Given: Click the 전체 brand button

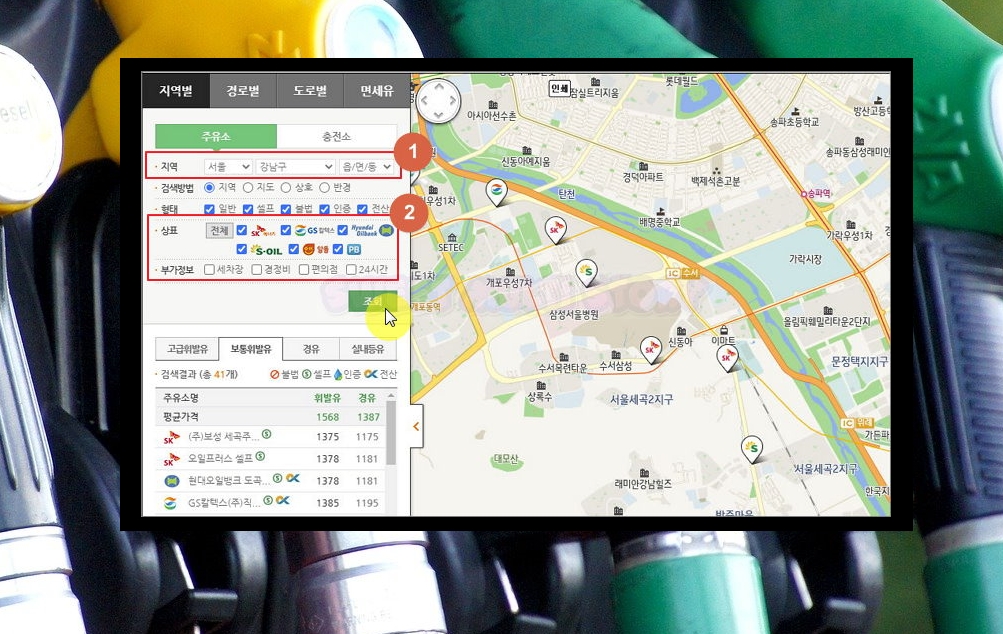Looking at the screenshot, I should pos(219,230).
